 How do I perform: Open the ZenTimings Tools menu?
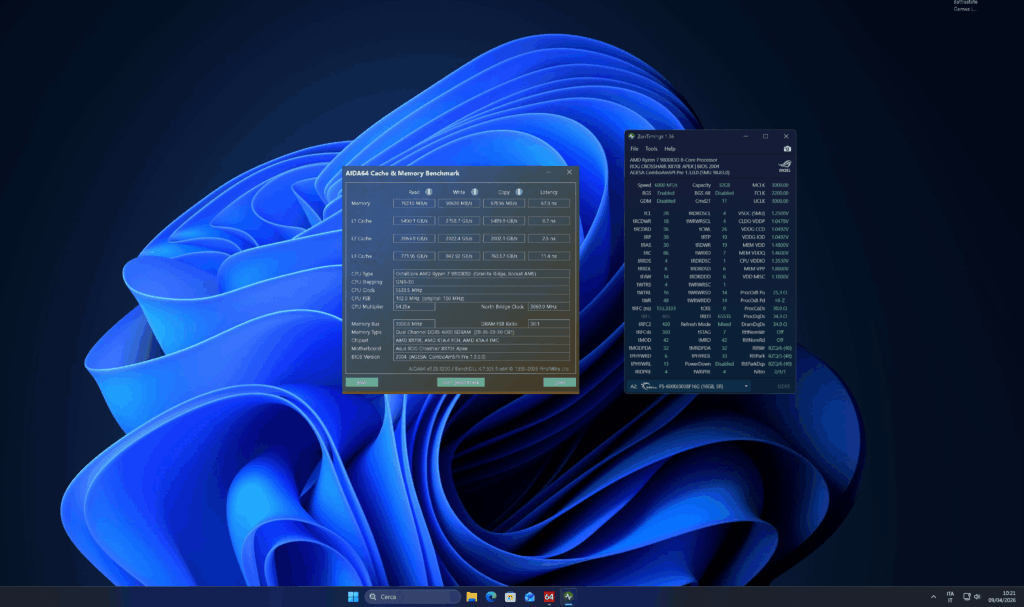pyautogui.click(x=651, y=149)
